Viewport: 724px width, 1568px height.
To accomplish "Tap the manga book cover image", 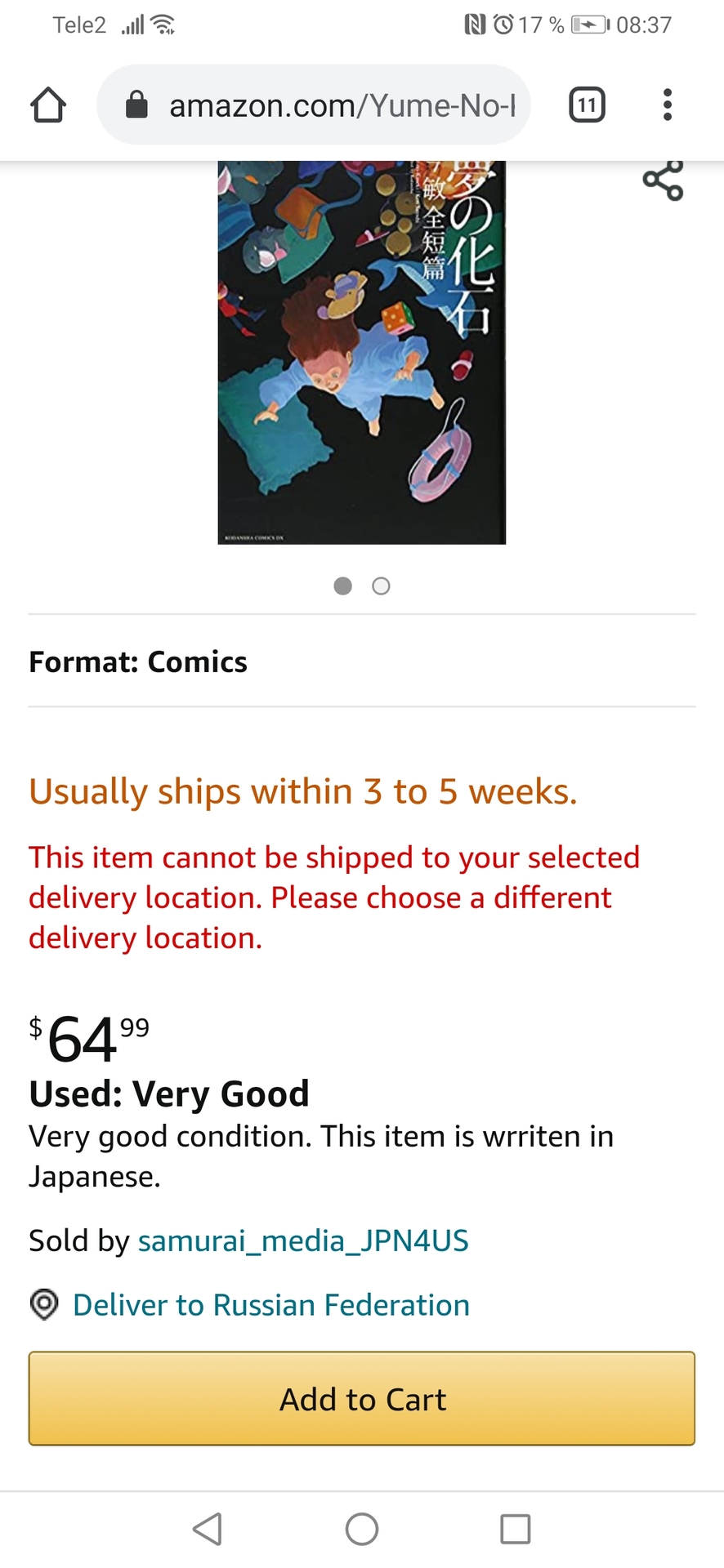I will 361,352.
